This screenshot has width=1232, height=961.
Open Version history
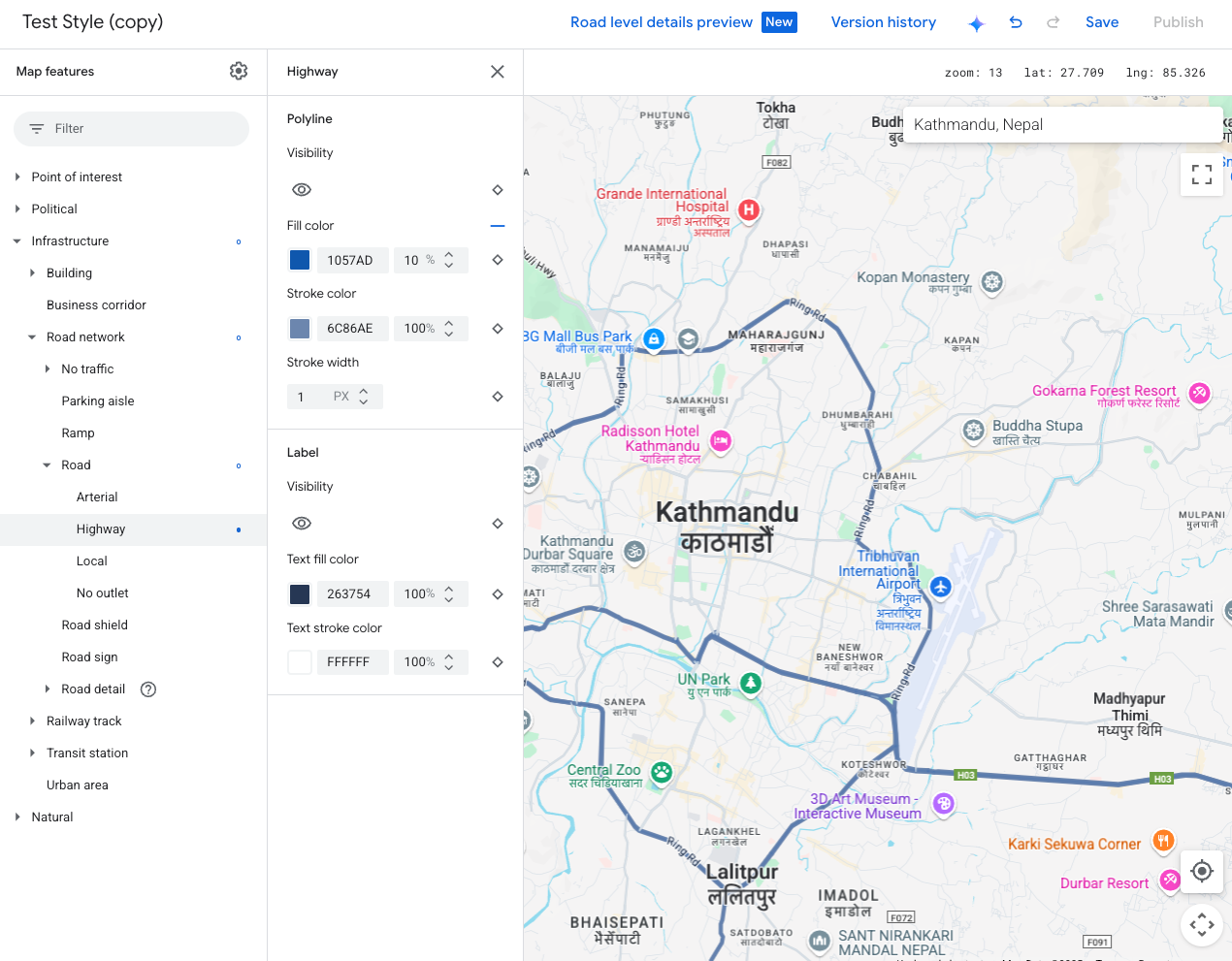tap(883, 22)
